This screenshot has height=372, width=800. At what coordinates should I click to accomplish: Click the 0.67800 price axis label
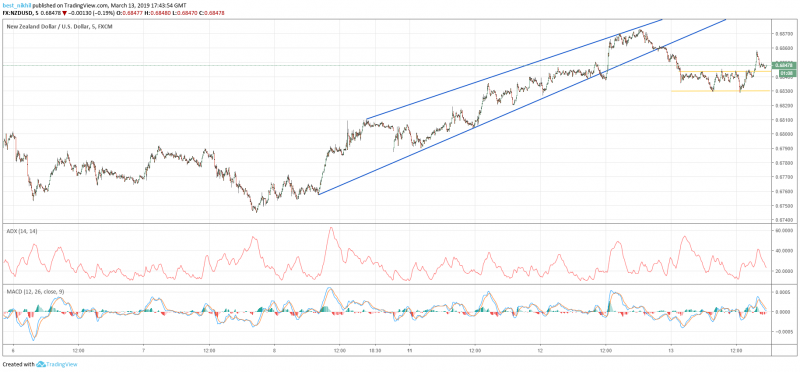tap(783, 163)
